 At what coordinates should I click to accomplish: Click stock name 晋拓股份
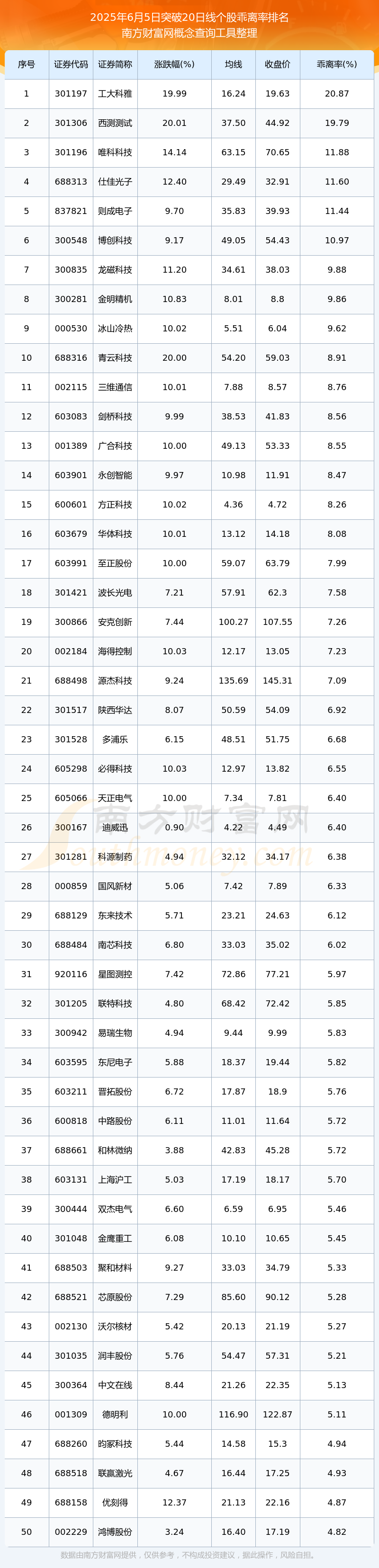(x=115, y=1091)
